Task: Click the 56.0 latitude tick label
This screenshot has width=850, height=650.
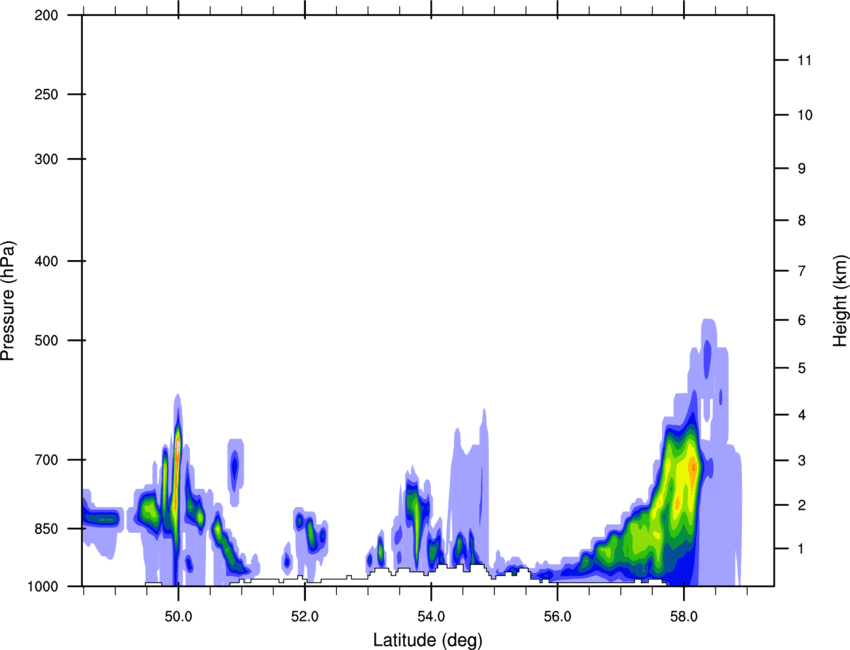Action: click(x=558, y=616)
